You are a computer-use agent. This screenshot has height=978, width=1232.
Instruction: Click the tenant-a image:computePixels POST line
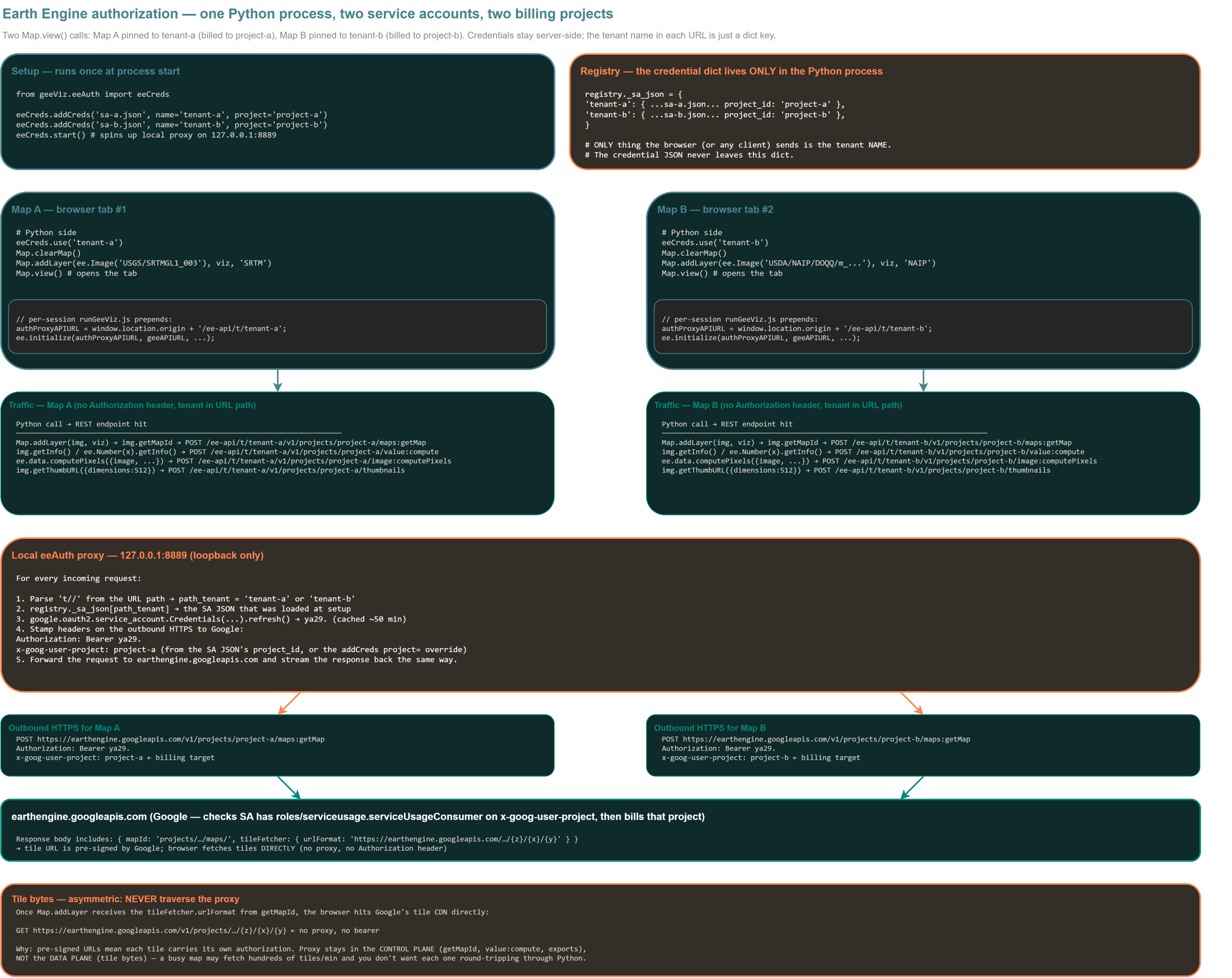coord(234,461)
